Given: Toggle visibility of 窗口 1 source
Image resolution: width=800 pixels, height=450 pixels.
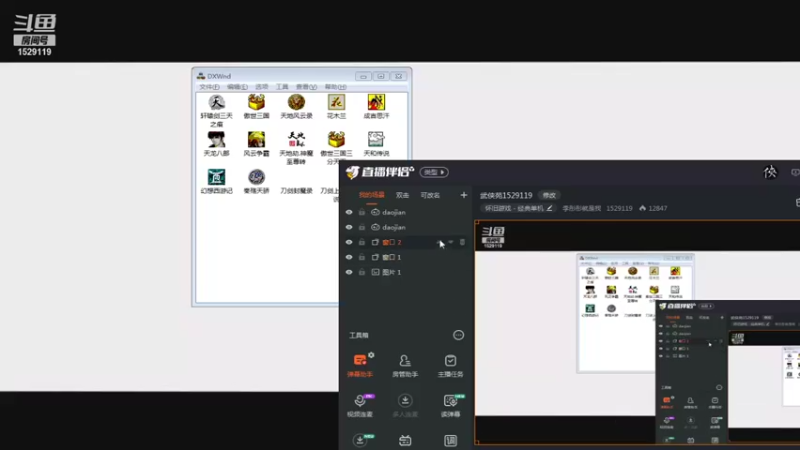Looking at the screenshot, I should coord(349,257).
